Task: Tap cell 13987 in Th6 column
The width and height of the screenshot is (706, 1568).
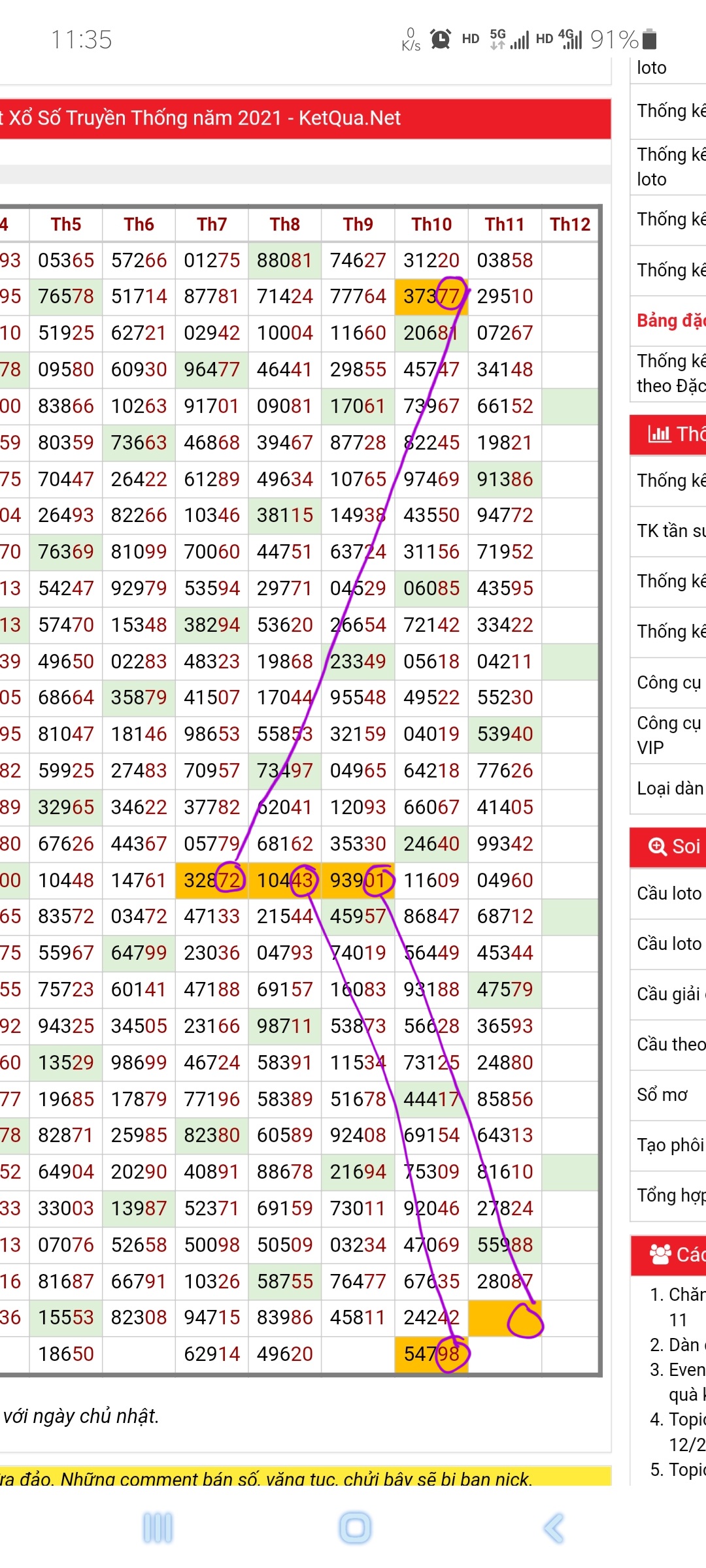Action: point(139,1208)
